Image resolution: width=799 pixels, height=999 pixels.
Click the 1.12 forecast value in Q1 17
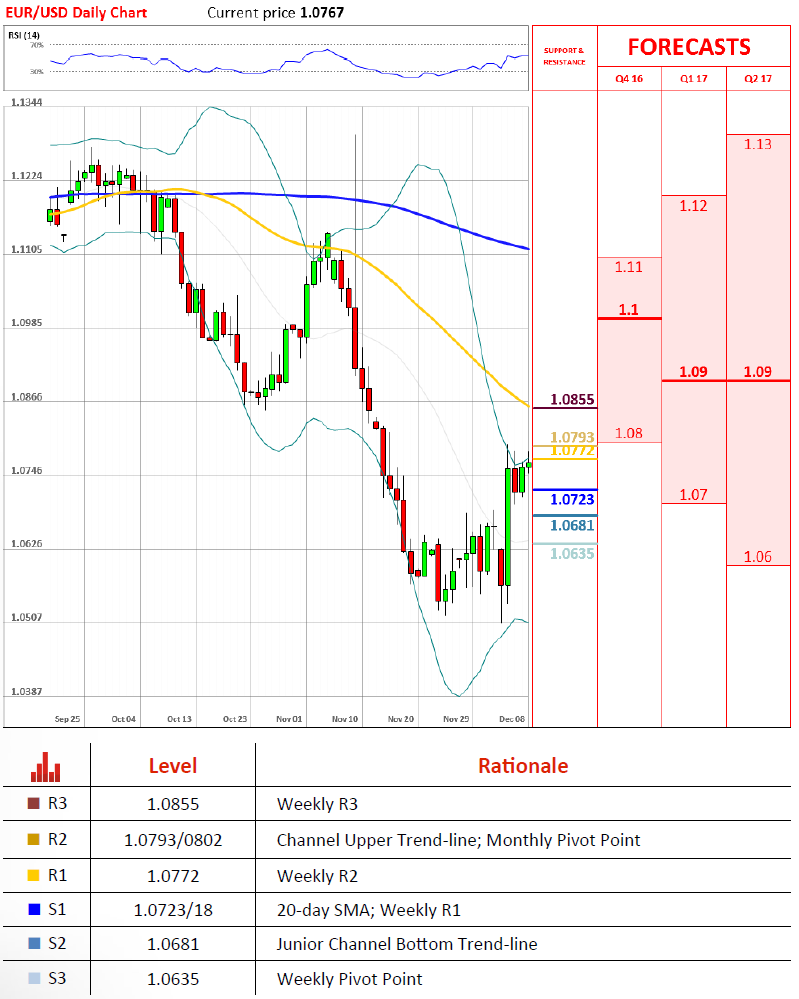click(x=693, y=206)
